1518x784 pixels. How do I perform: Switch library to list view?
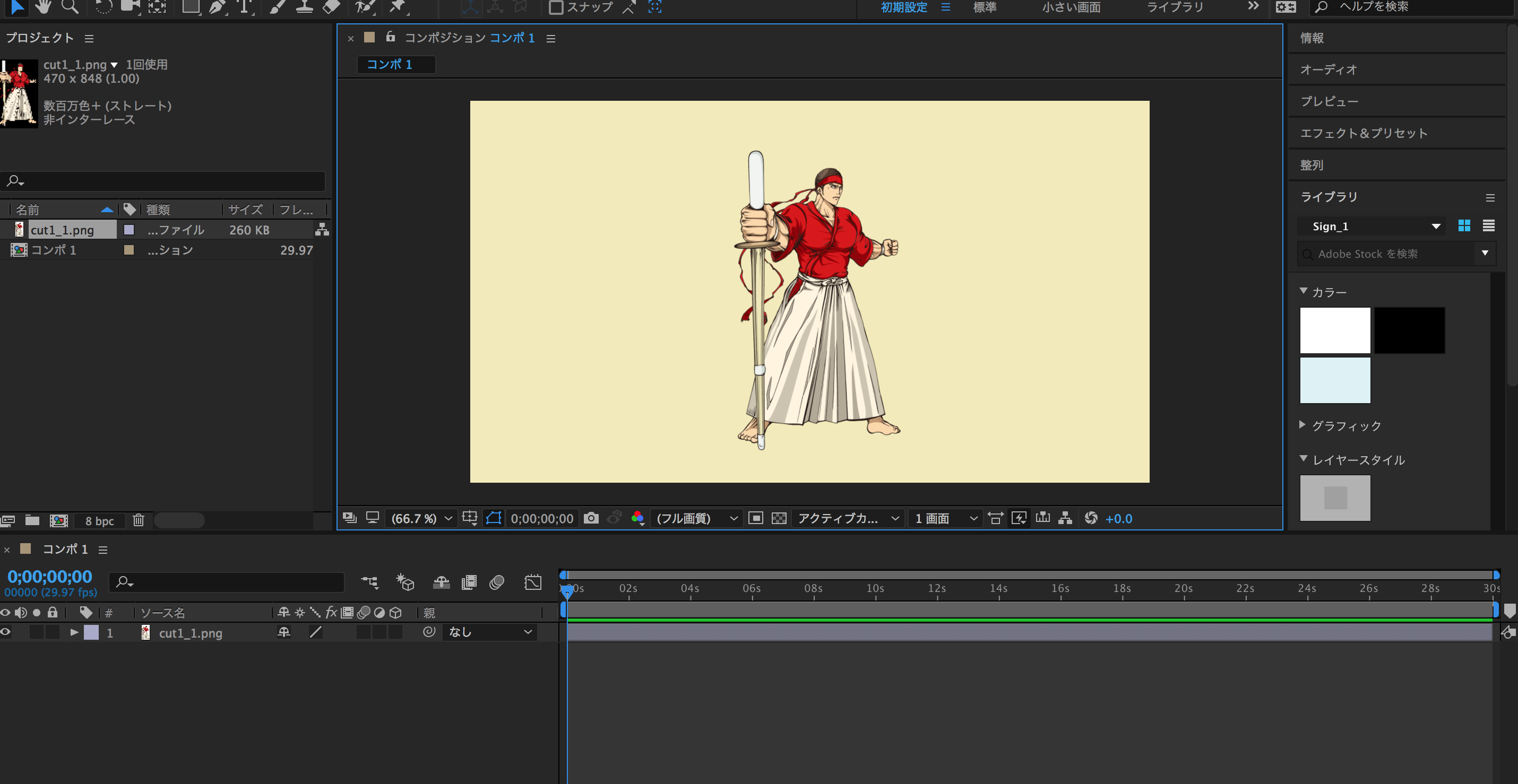coord(1488,225)
